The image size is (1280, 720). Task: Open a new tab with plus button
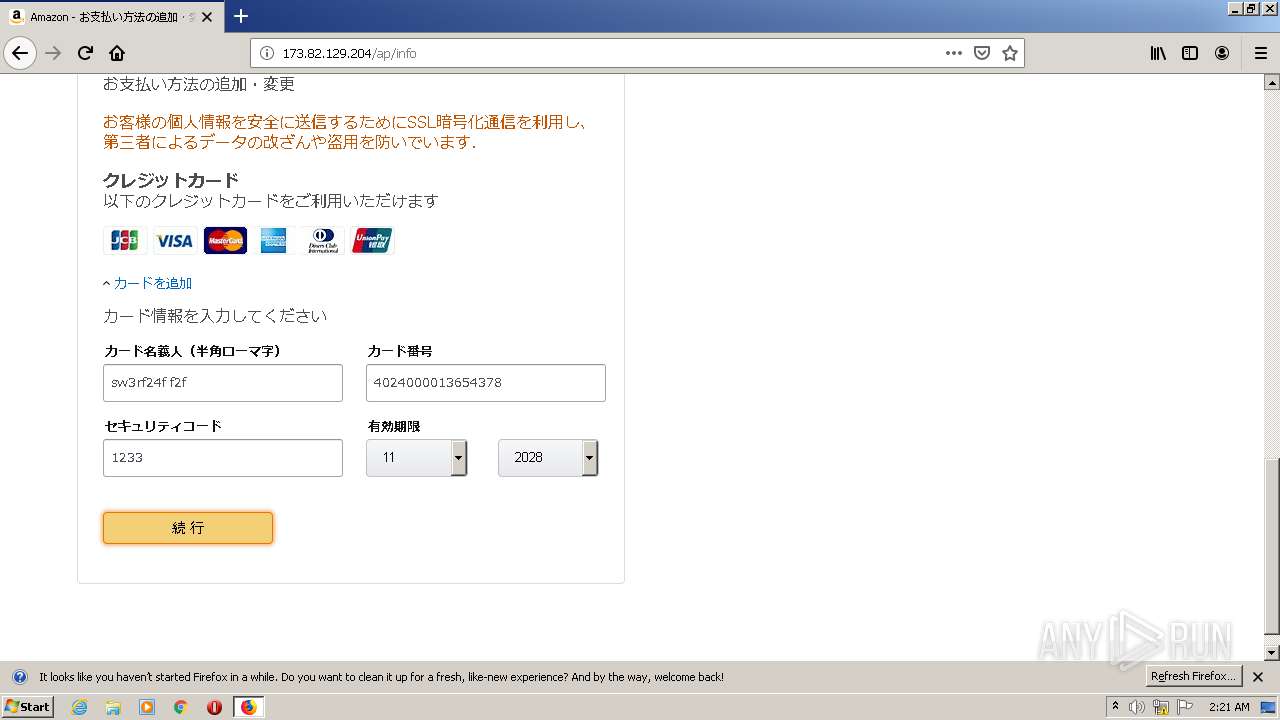[x=241, y=16]
